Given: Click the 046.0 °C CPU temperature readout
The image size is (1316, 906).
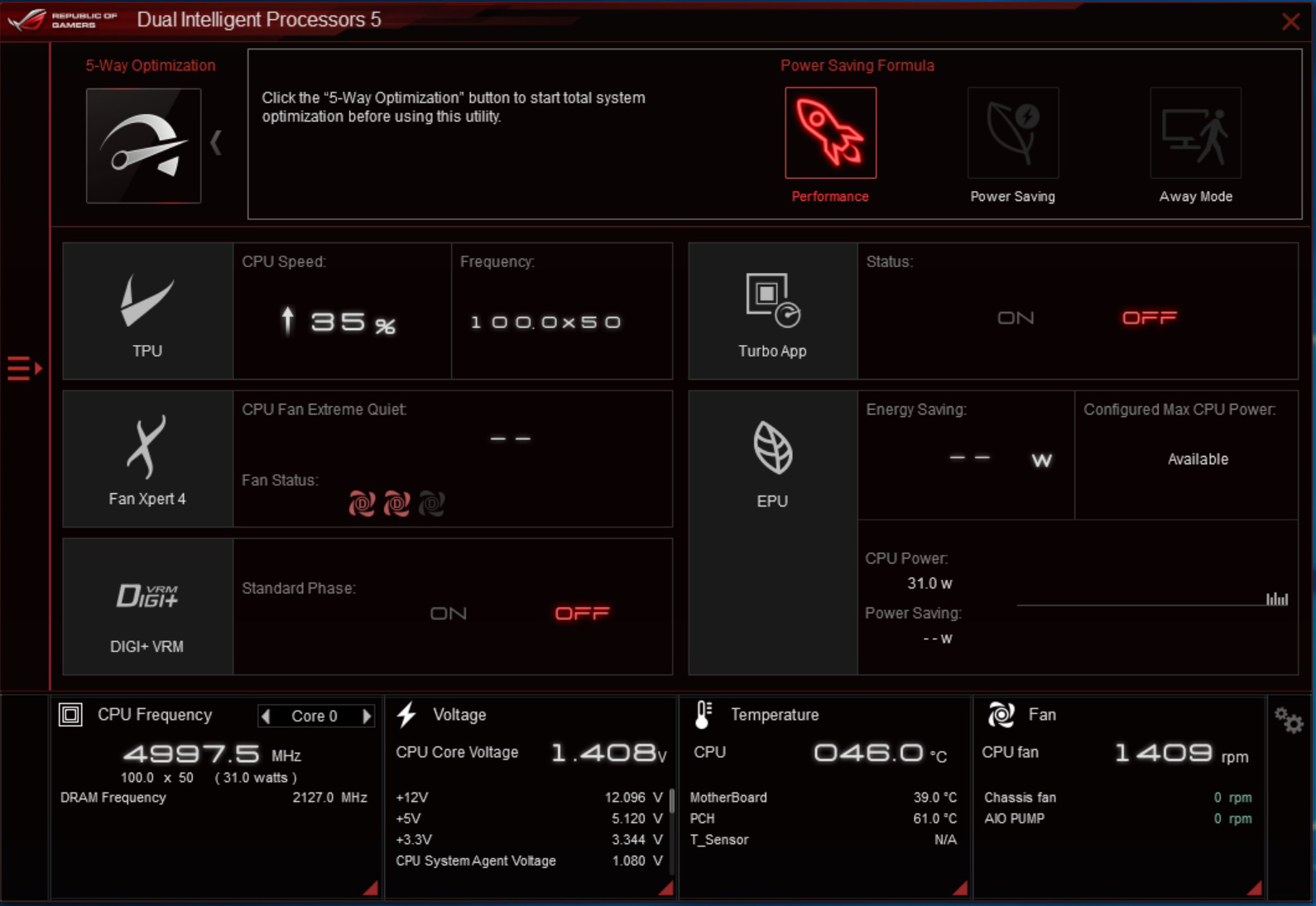Looking at the screenshot, I should pyautogui.click(x=881, y=753).
